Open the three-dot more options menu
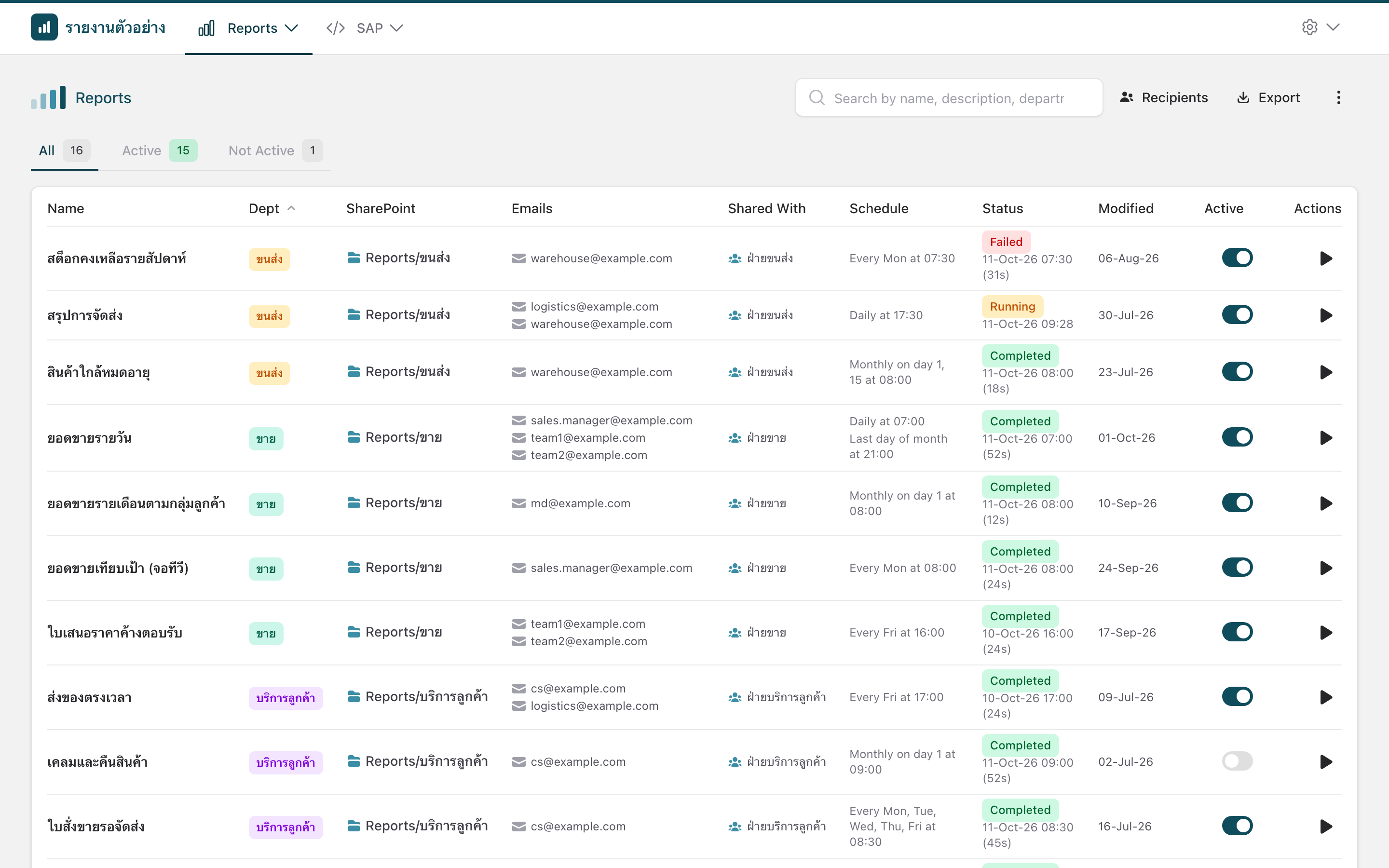Screen dimensions: 1389x868 pos(1338,97)
